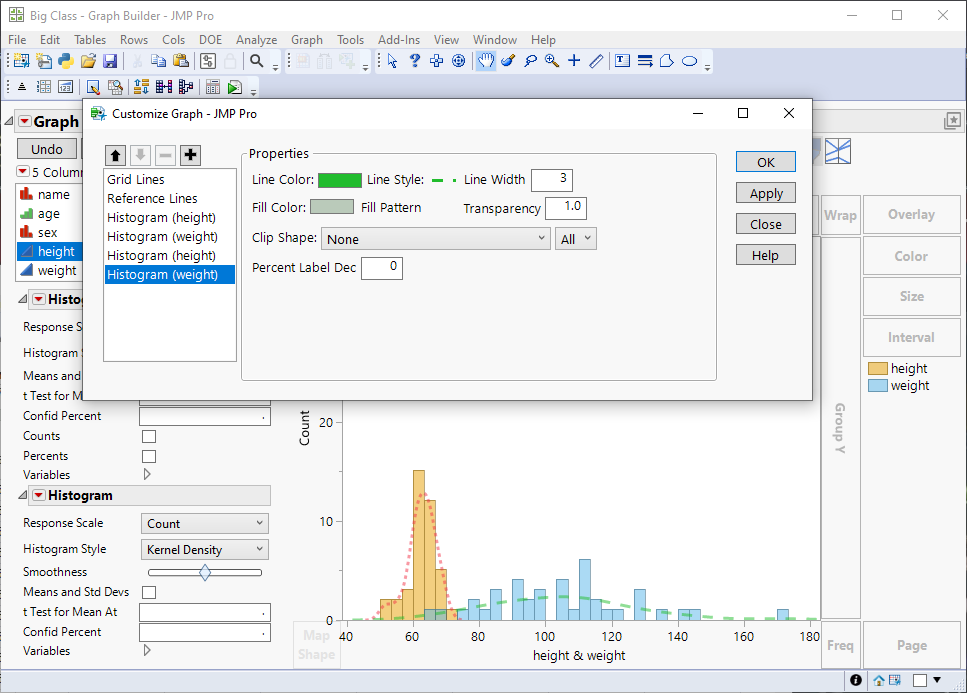Click the Close button in the dialog

click(x=766, y=224)
